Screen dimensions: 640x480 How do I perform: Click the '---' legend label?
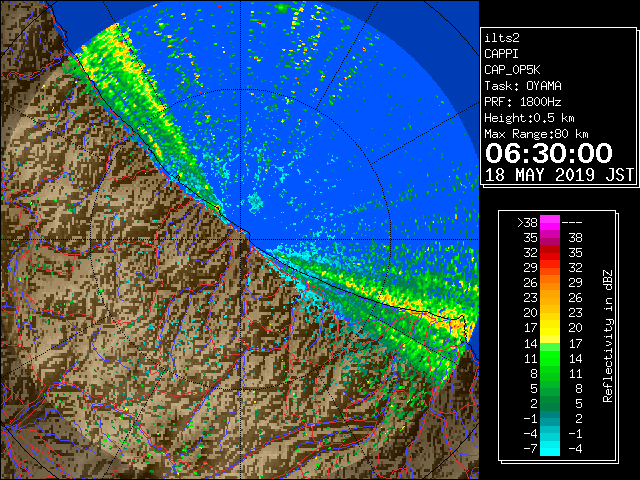pos(572,223)
